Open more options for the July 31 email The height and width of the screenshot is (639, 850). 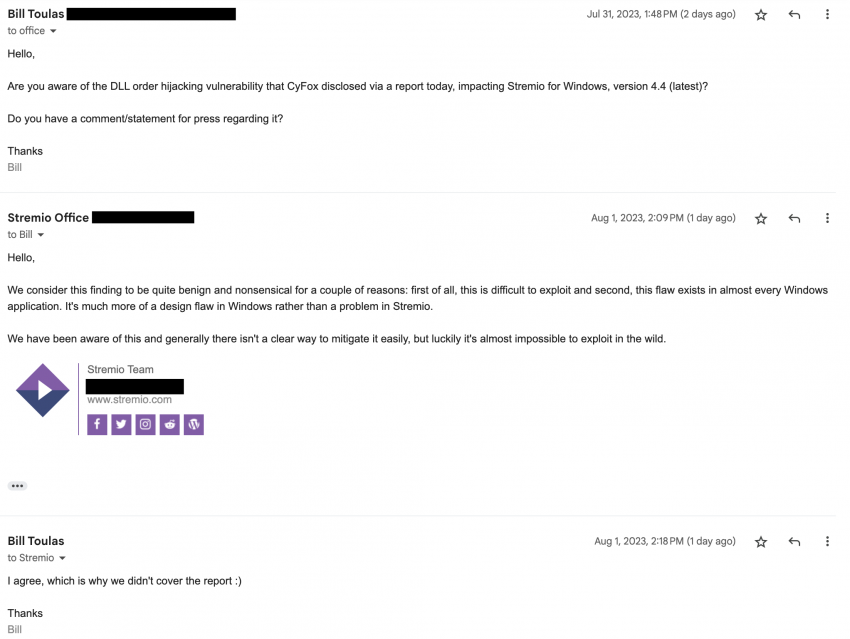(827, 14)
